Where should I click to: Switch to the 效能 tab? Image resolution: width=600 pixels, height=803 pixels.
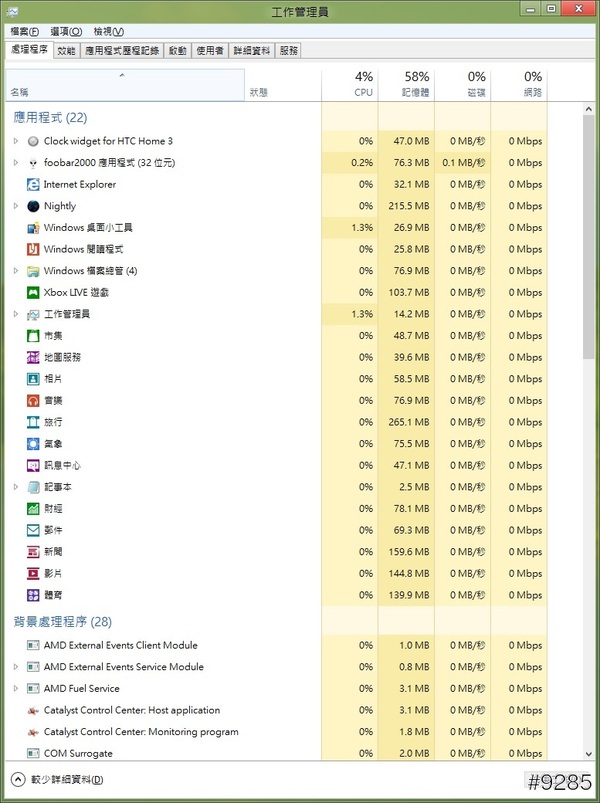(x=66, y=50)
